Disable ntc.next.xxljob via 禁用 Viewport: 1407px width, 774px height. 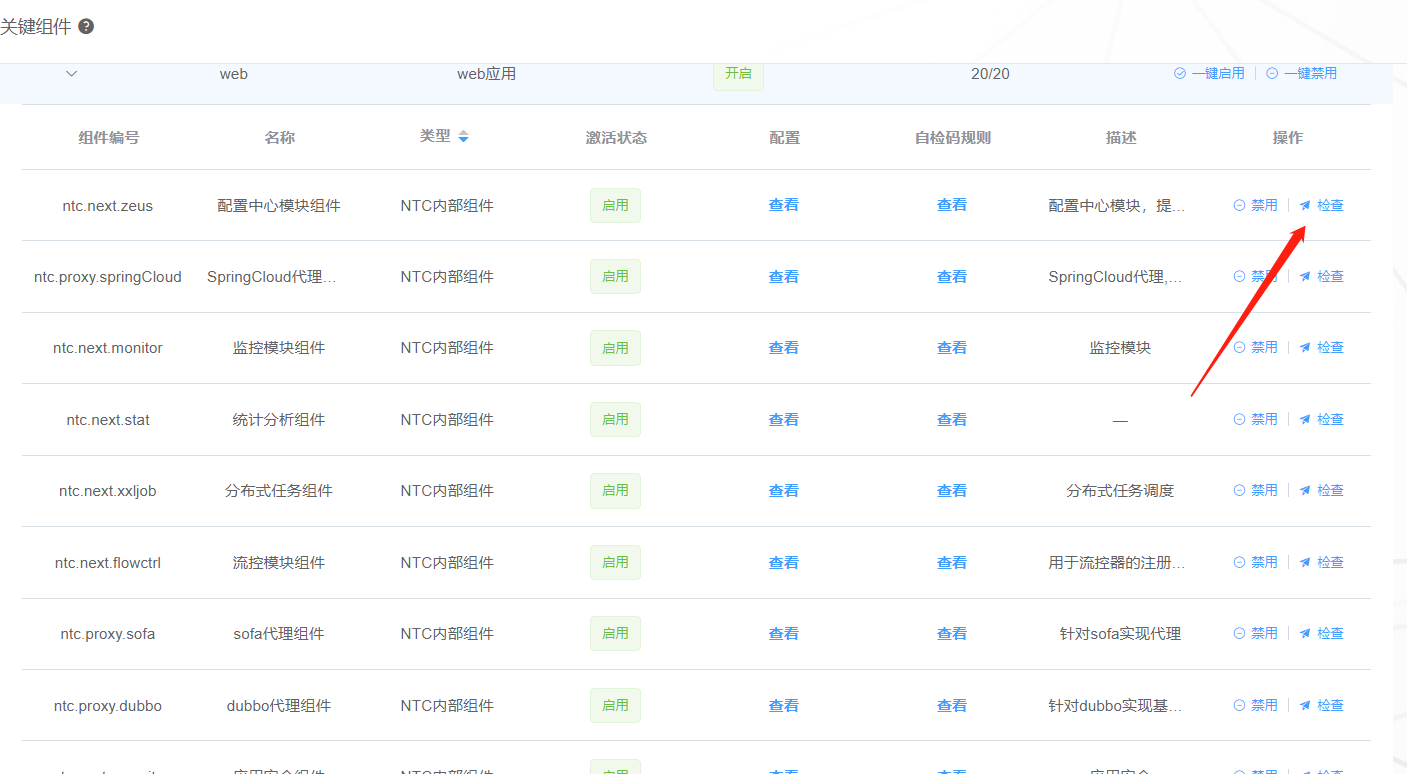coord(1255,490)
